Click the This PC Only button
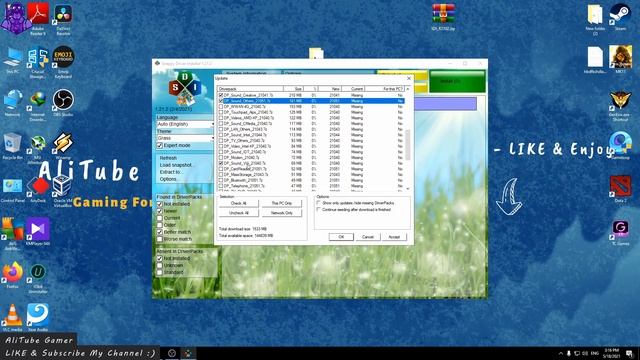The width and height of the screenshot is (640, 360). 282,203
